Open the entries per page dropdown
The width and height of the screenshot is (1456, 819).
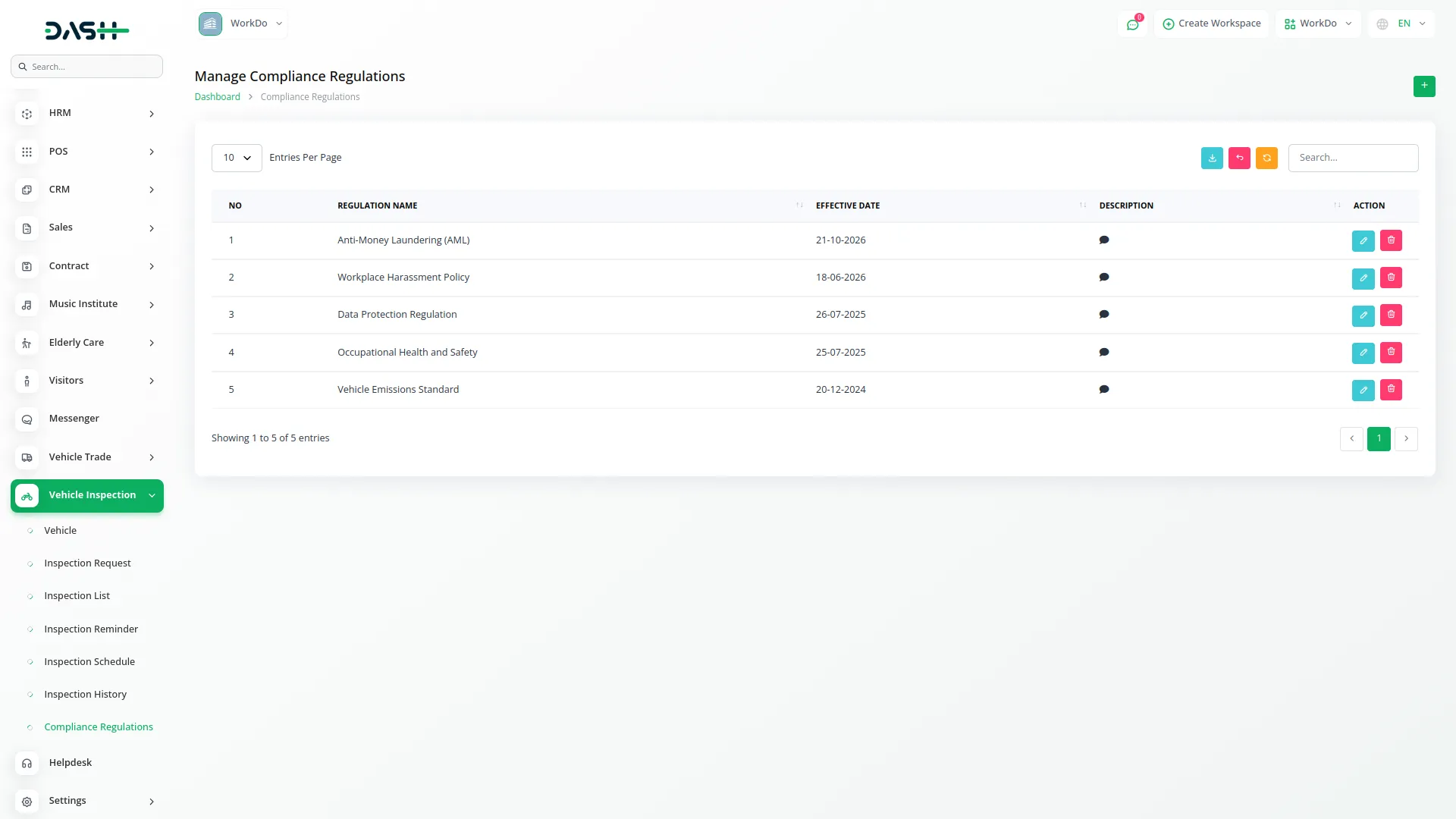[x=237, y=158]
